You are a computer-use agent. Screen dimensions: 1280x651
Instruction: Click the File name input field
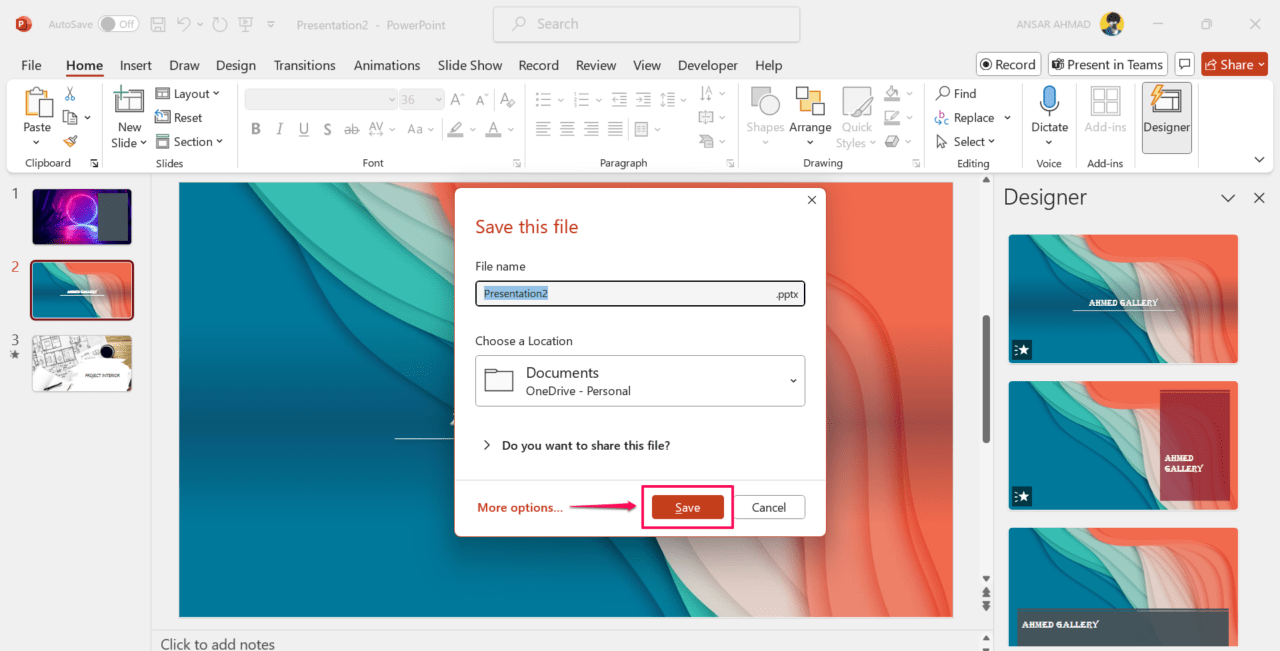pos(625,294)
